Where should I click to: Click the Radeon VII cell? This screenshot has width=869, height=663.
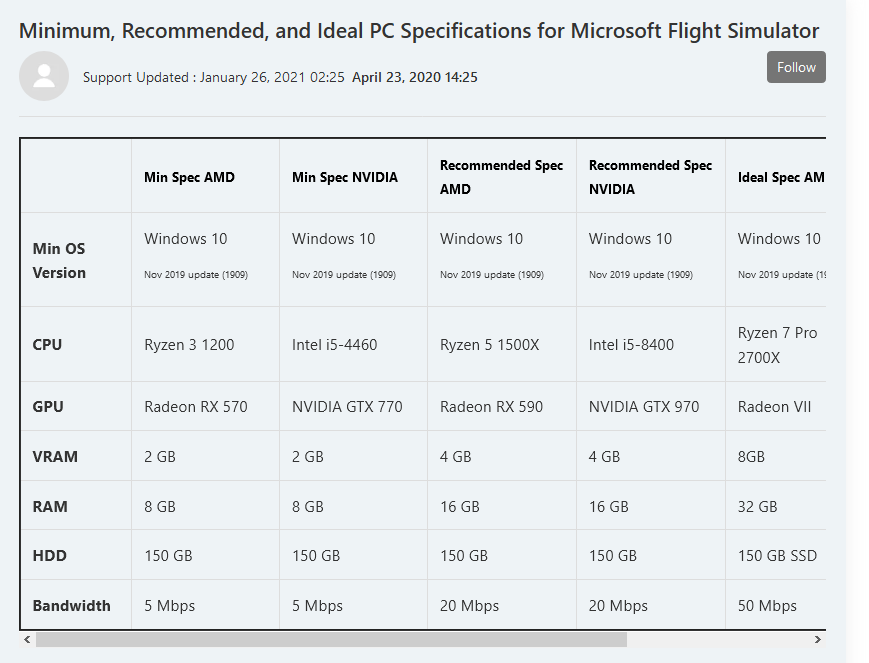(774, 407)
